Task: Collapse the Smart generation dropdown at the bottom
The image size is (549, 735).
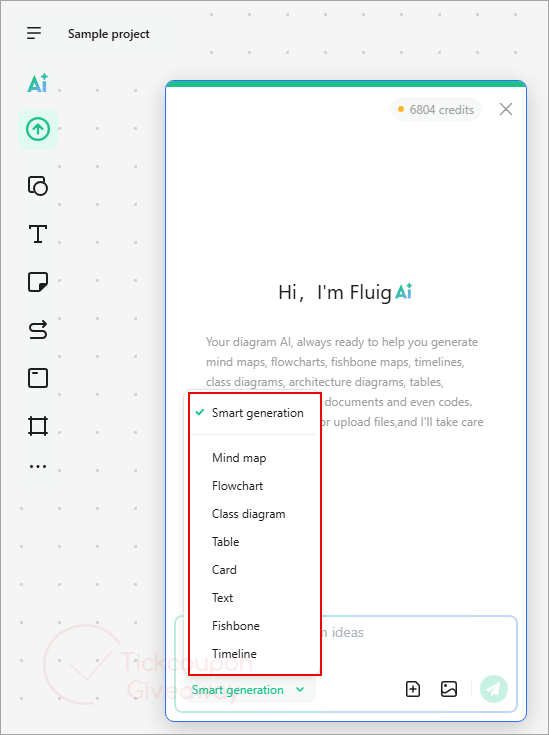Action: (248, 690)
